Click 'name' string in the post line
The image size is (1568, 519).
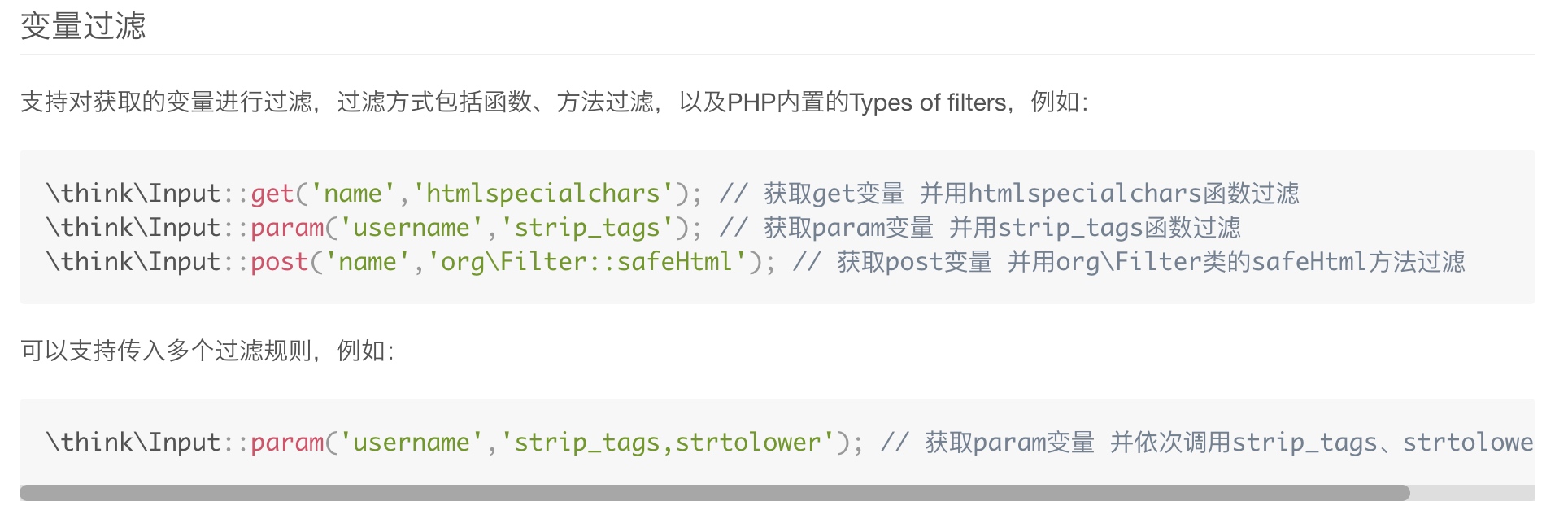[367, 262]
